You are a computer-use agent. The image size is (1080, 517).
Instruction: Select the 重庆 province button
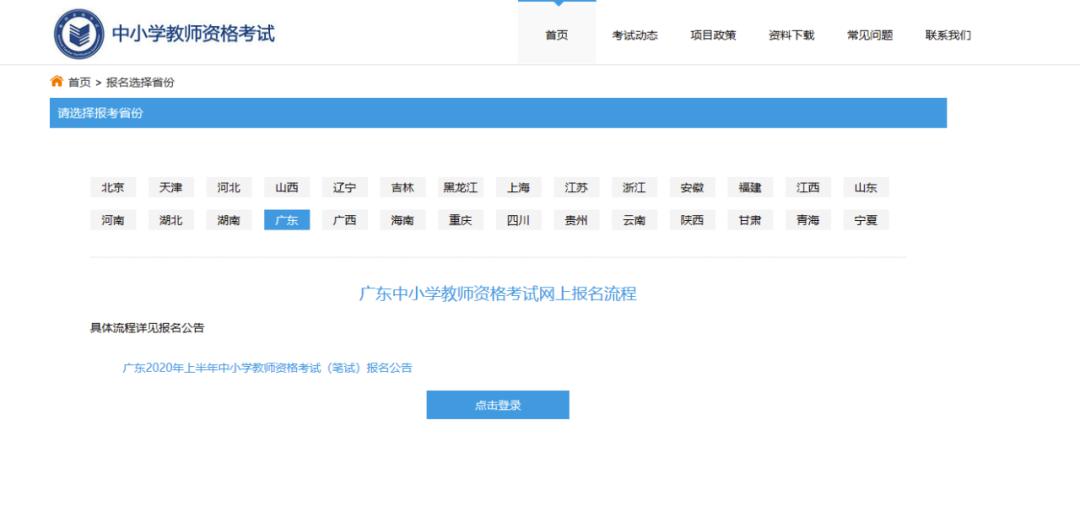pyautogui.click(x=460, y=220)
